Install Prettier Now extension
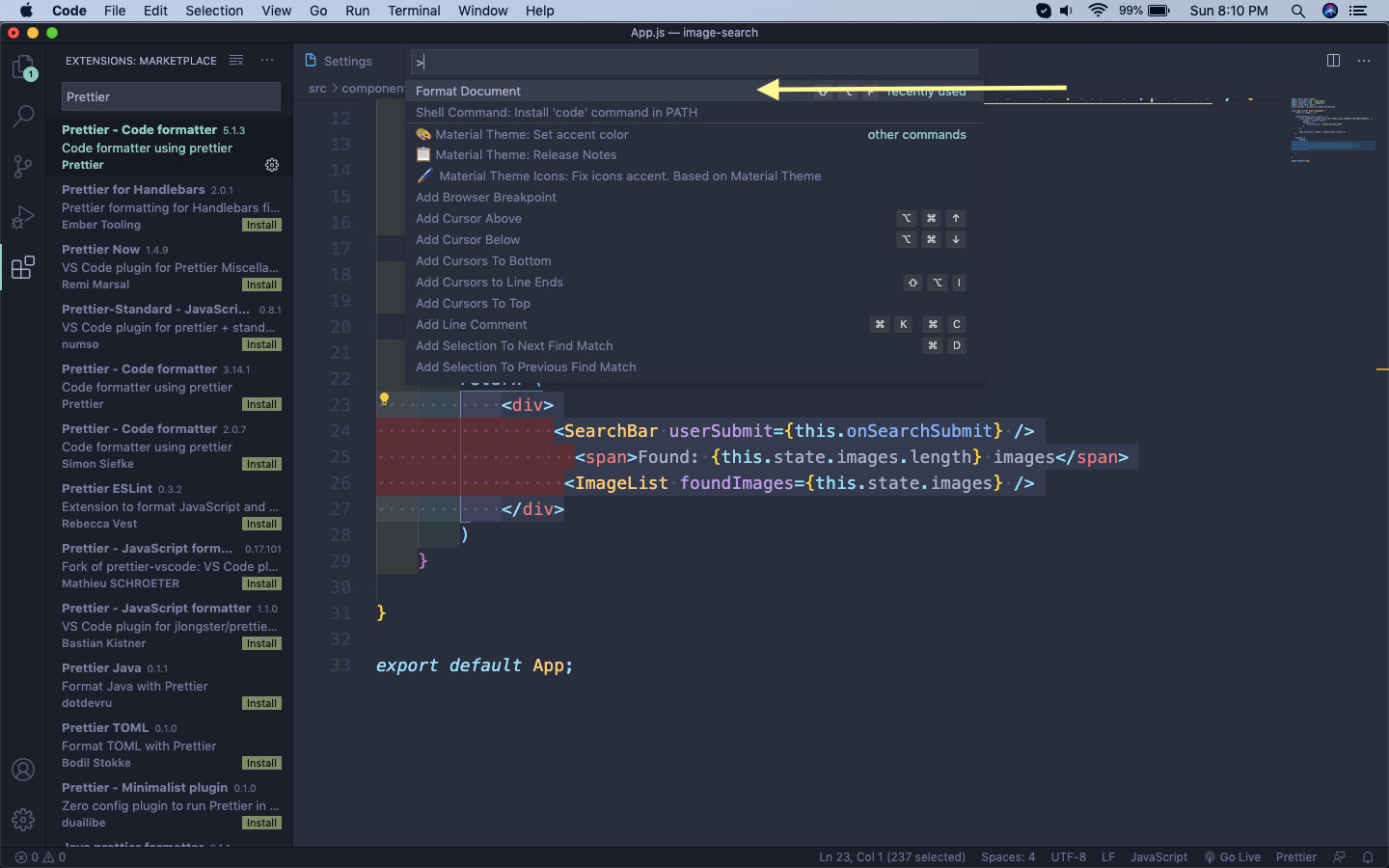 pyautogui.click(x=261, y=285)
